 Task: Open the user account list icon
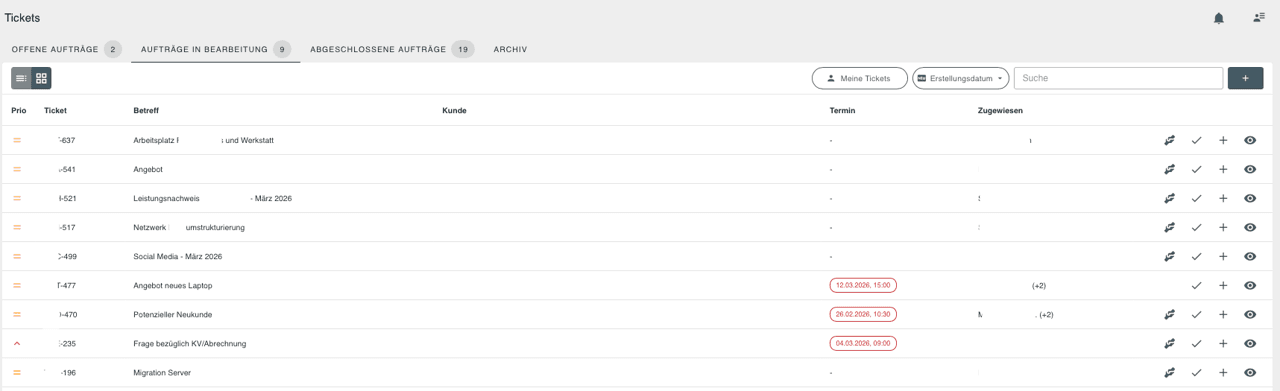coord(1259,18)
